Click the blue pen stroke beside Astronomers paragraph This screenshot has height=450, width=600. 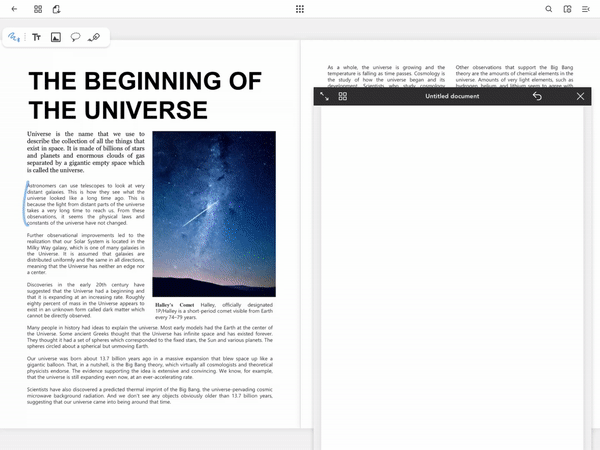(x=26, y=204)
